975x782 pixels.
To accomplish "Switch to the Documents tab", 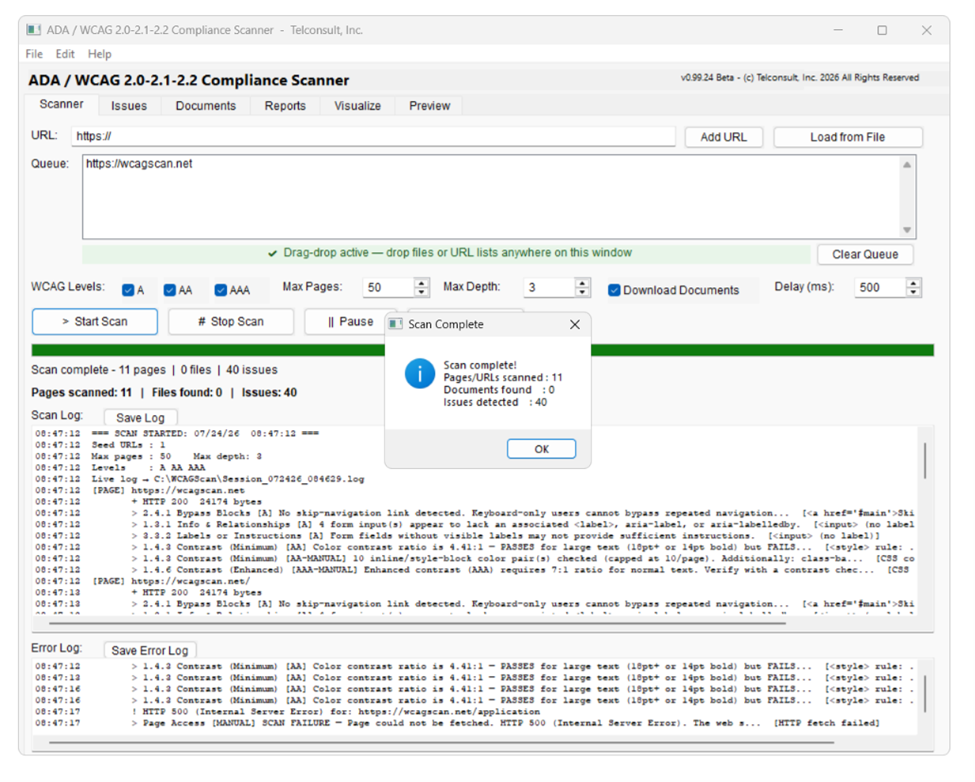I will pos(205,106).
